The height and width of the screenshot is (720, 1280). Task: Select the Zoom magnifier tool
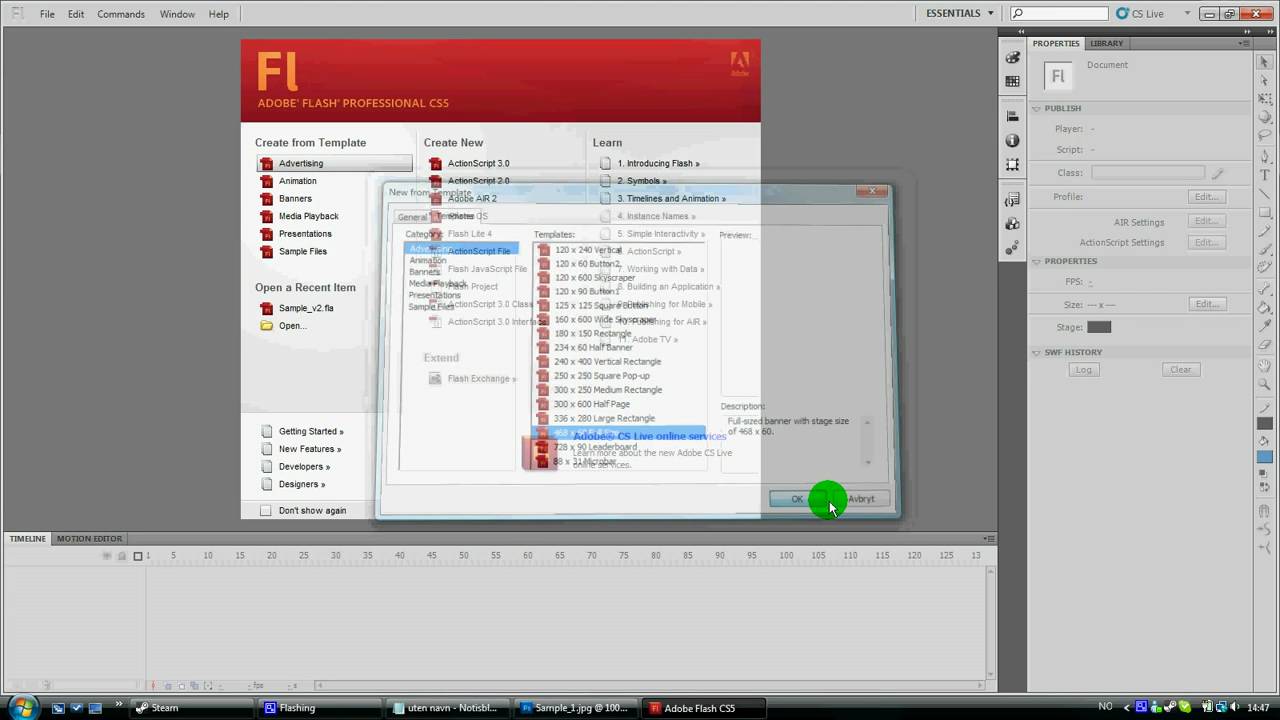click(x=1265, y=384)
